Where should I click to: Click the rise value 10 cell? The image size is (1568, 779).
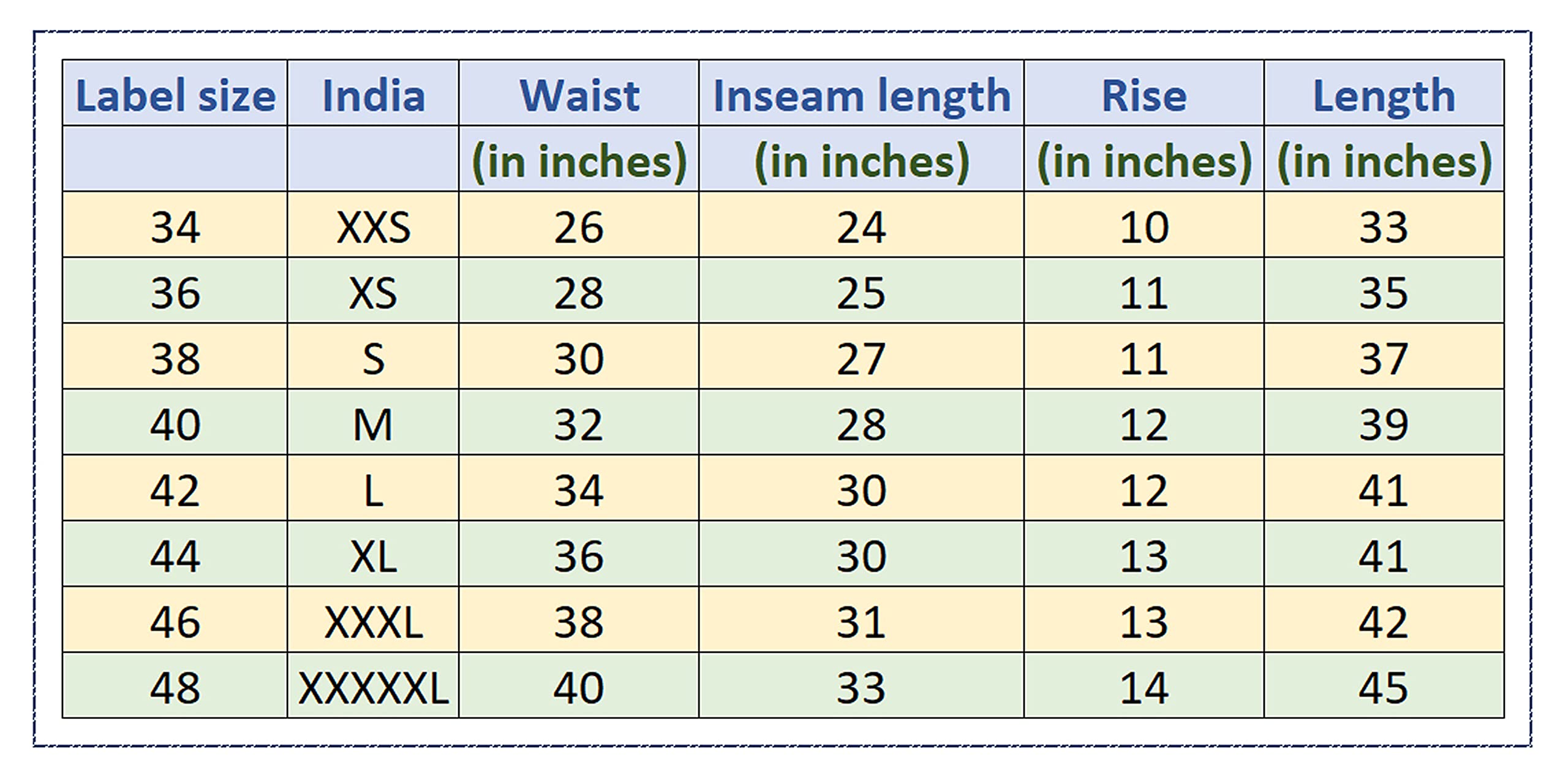click(x=1144, y=227)
